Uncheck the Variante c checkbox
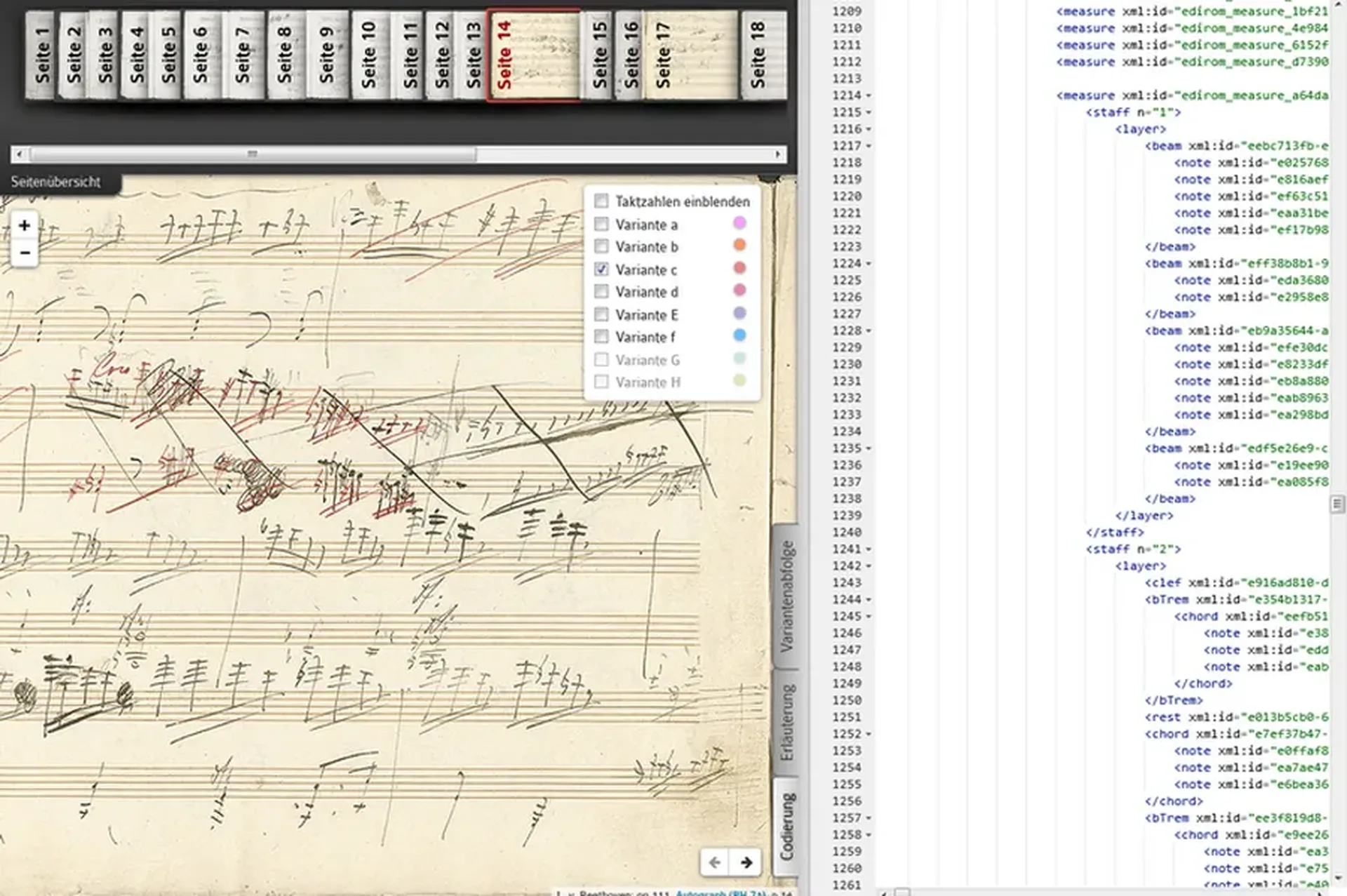The width and height of the screenshot is (1347, 896). click(601, 269)
